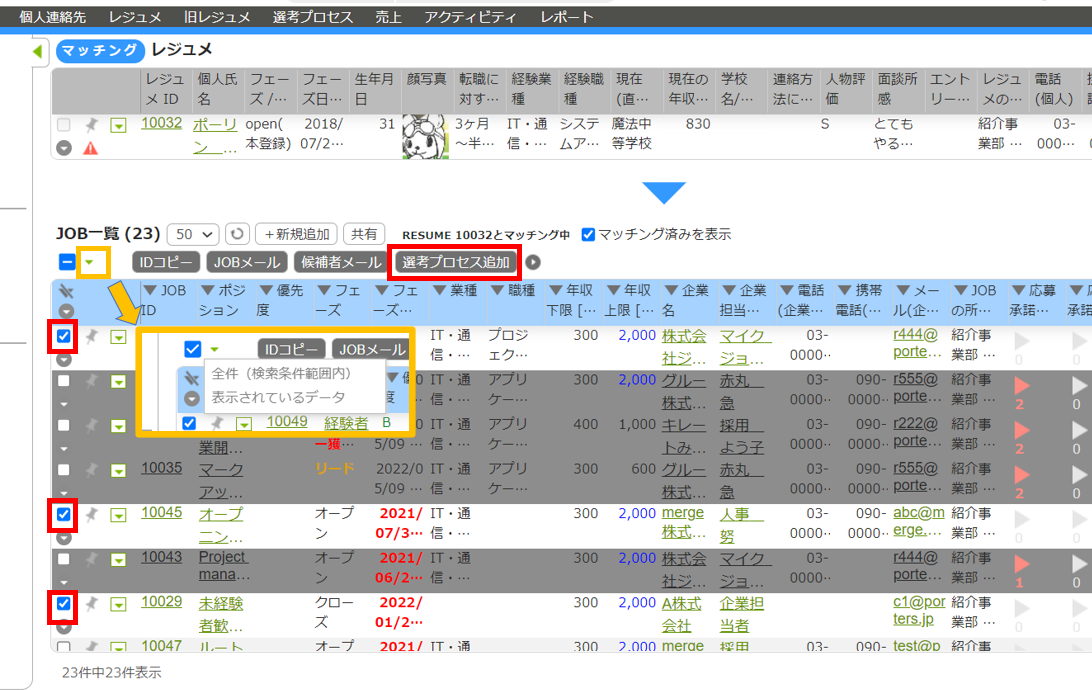Open the レポート menu

[x=566, y=17]
